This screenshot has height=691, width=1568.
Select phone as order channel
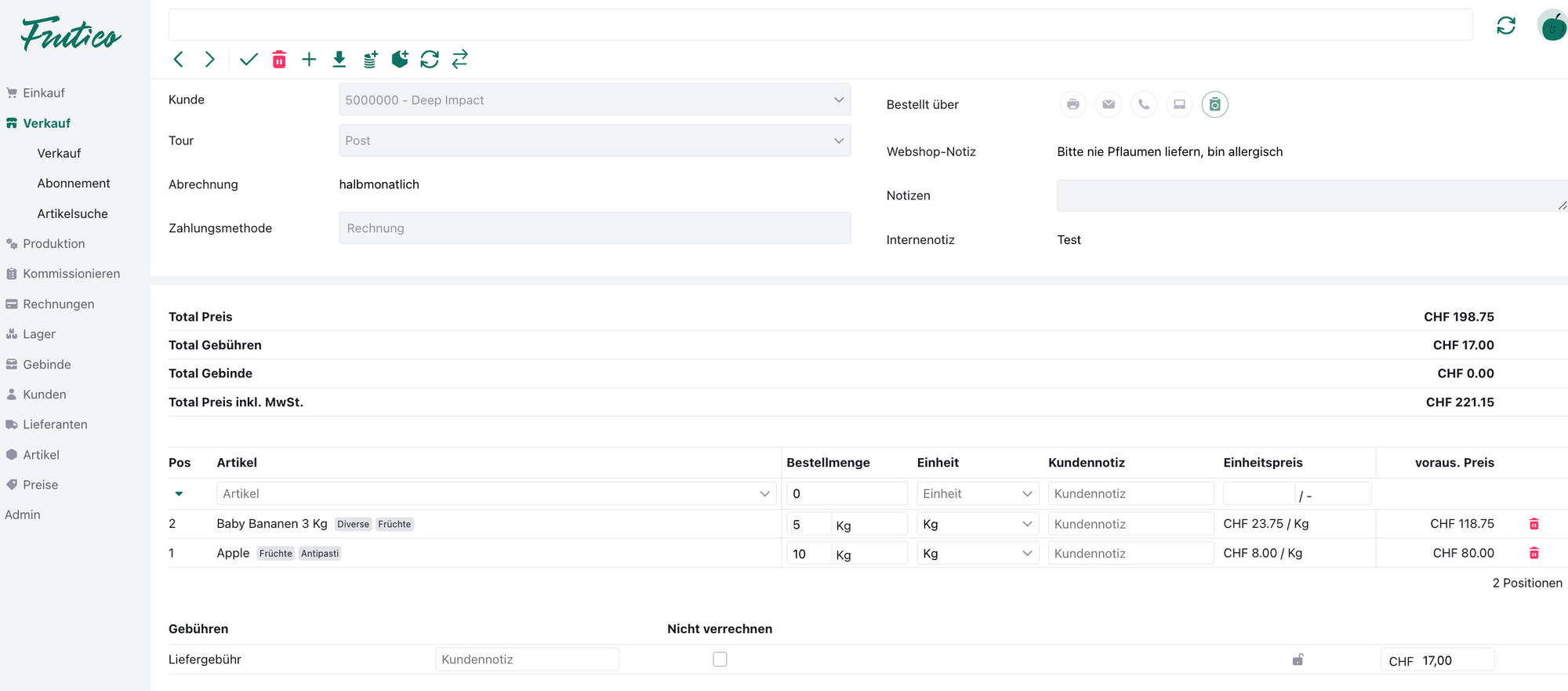[x=1144, y=104]
